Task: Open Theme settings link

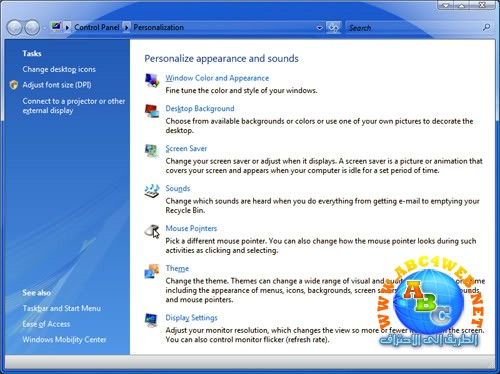Action: click(x=177, y=268)
